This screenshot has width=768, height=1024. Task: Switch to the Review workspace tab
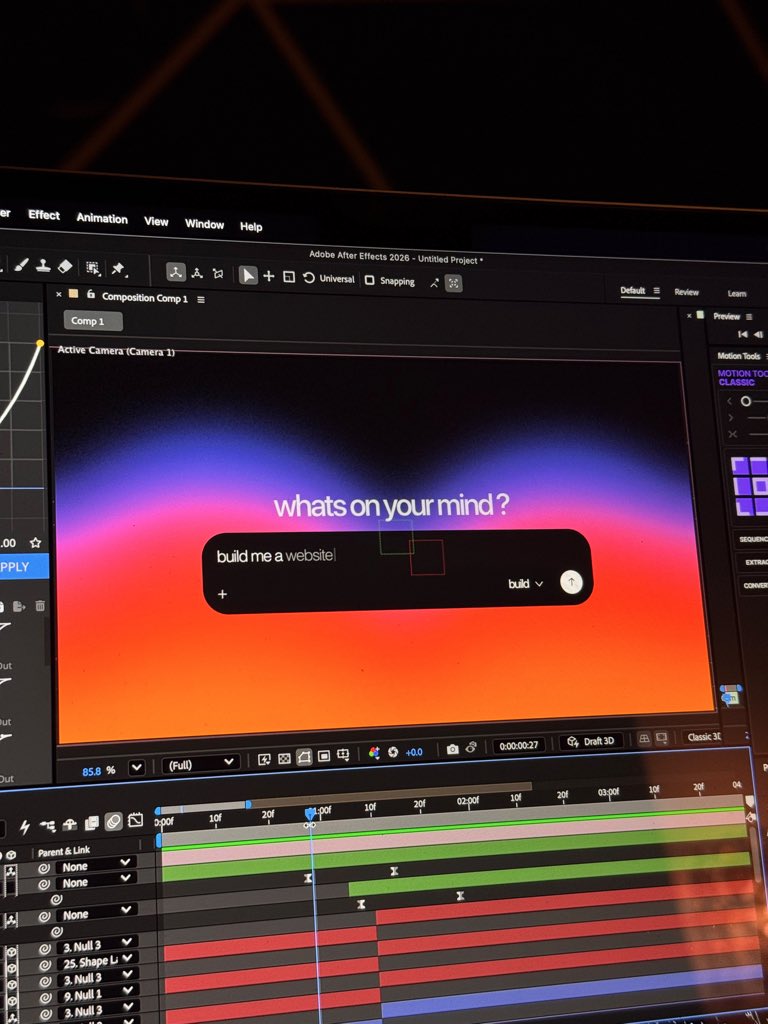click(686, 292)
